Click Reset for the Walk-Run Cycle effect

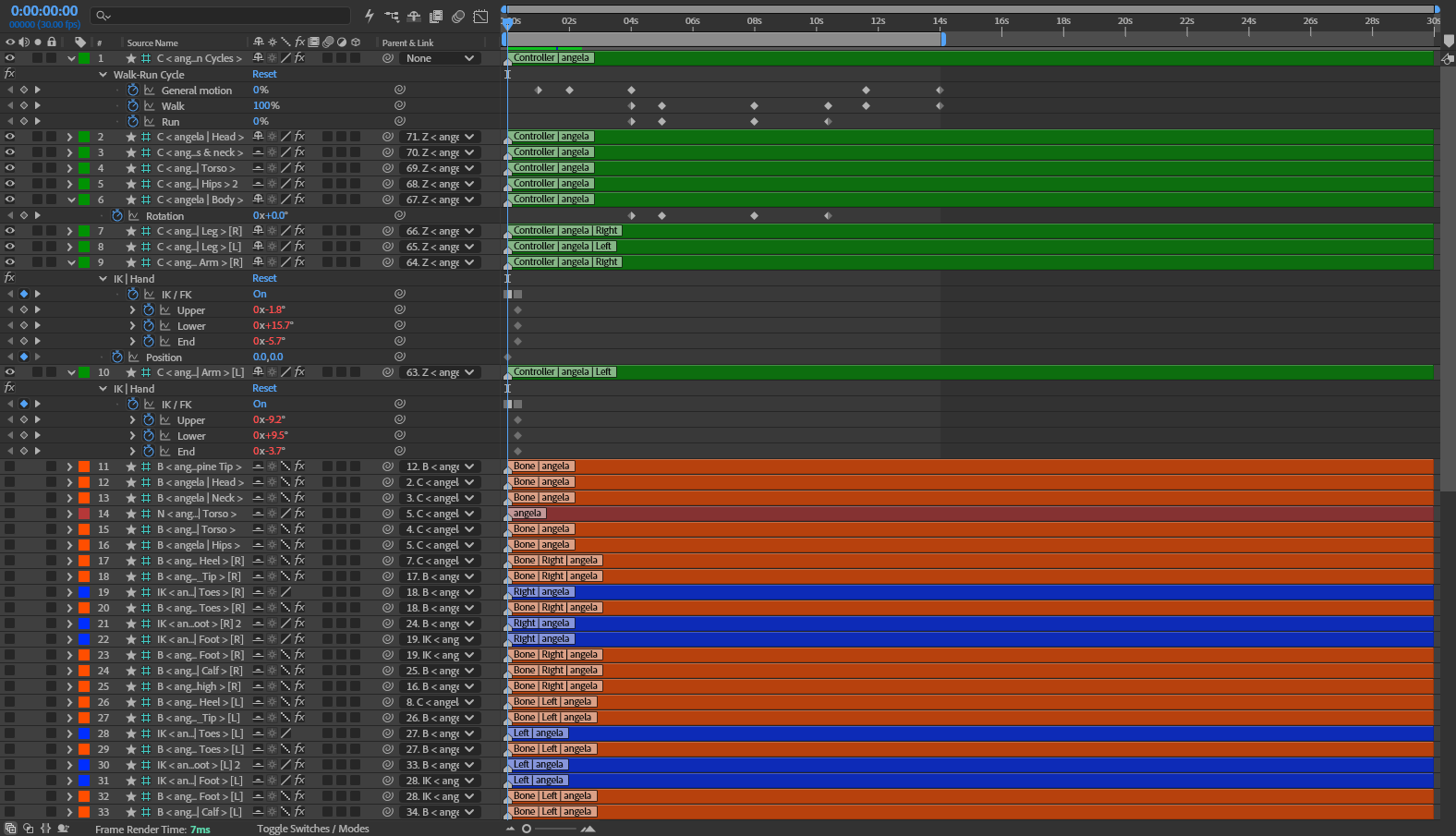tap(264, 74)
